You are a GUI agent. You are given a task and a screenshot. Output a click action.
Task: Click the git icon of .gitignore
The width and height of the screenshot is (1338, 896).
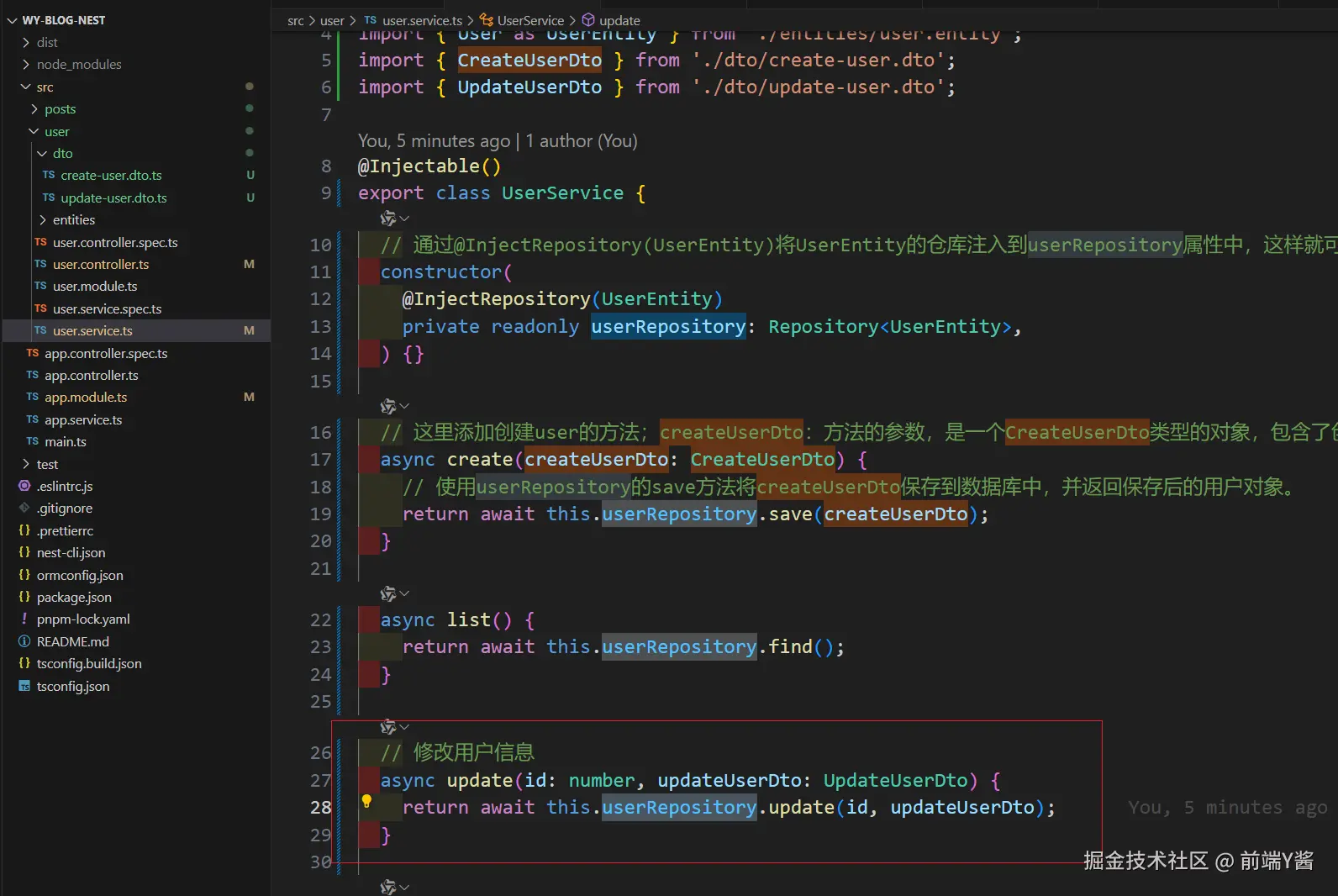tap(24, 508)
